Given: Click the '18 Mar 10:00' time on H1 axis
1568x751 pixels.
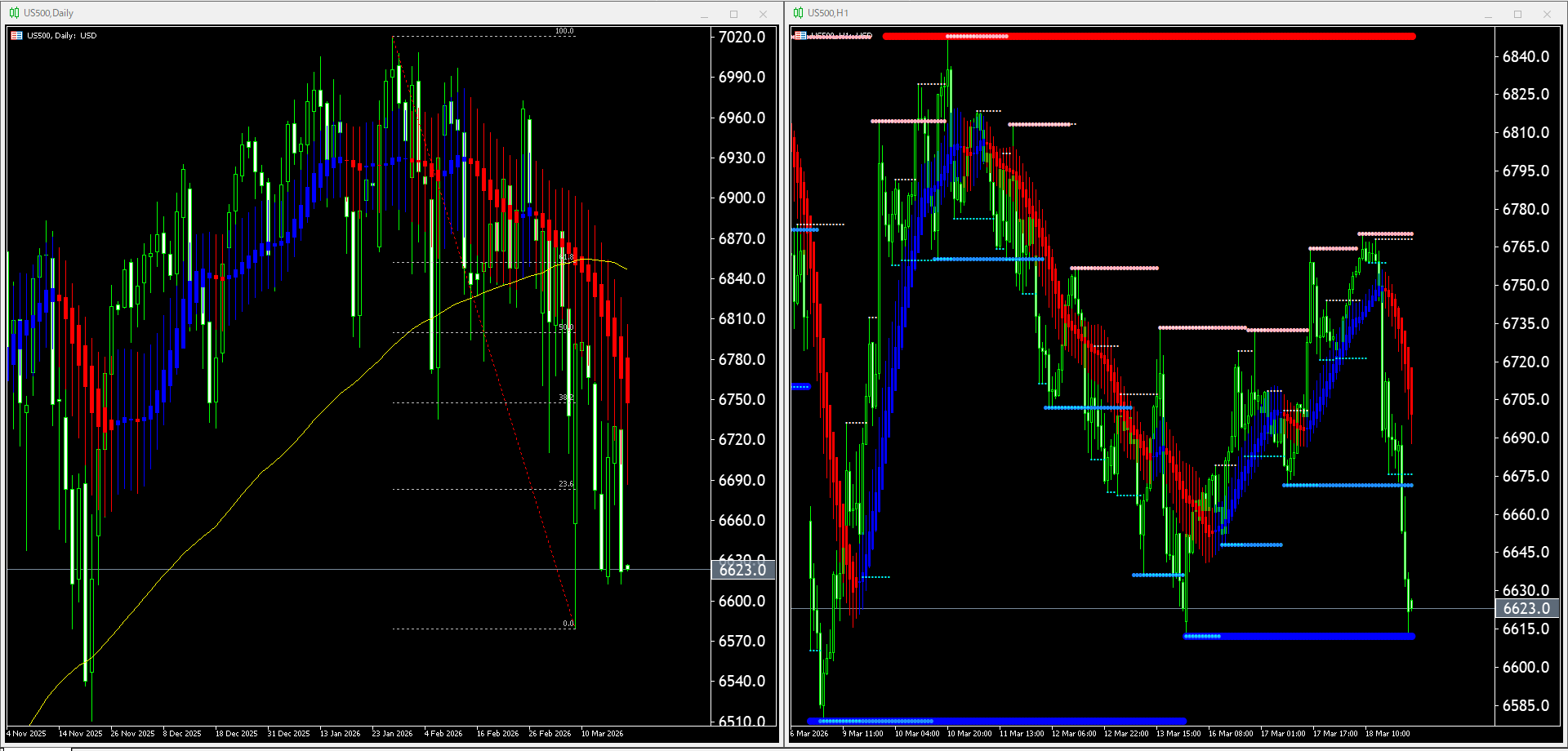Looking at the screenshot, I should [1388, 733].
